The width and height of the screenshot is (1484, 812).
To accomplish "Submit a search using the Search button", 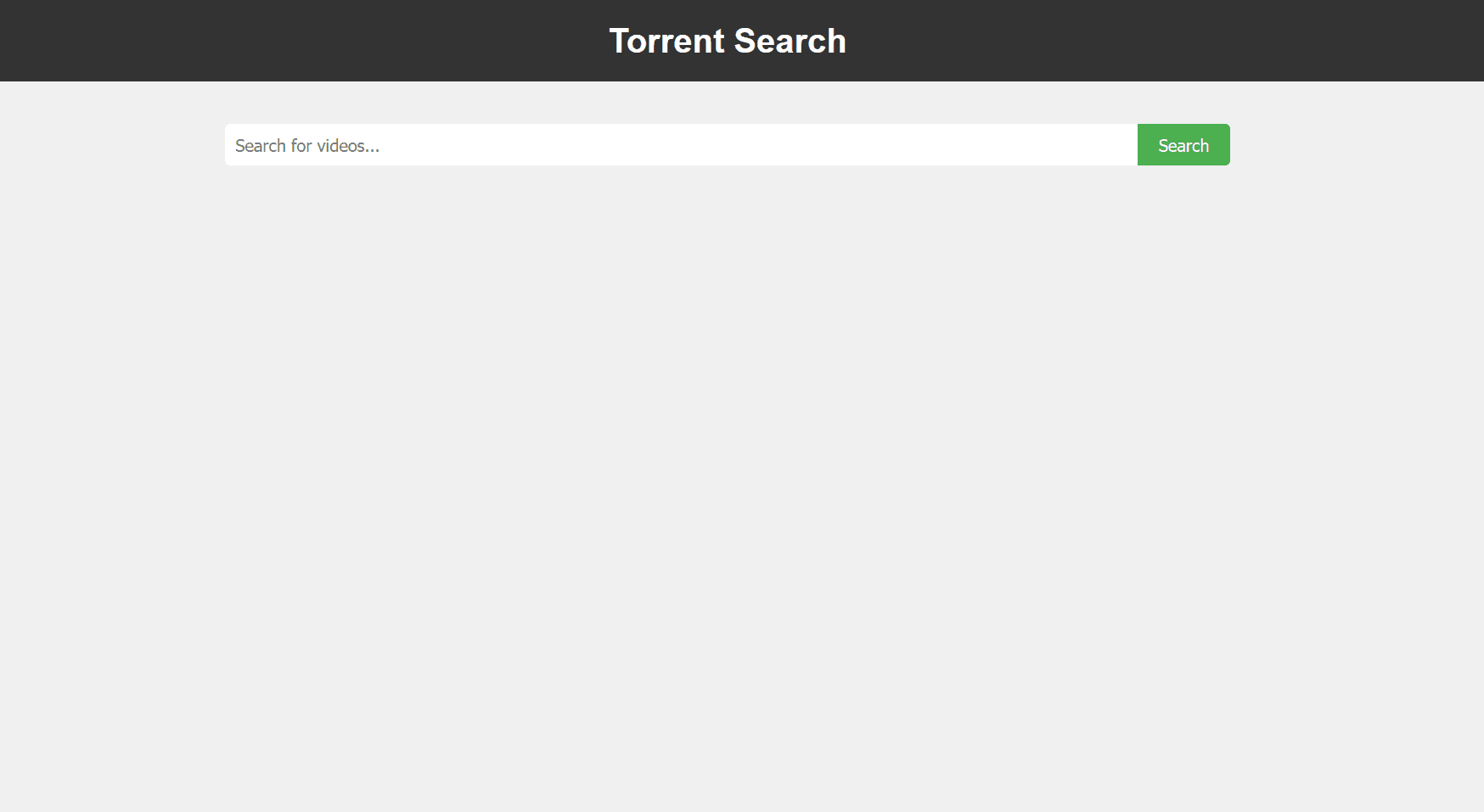I will [1183, 144].
